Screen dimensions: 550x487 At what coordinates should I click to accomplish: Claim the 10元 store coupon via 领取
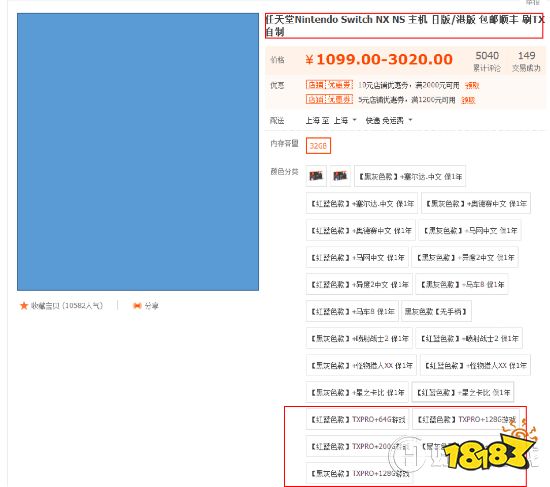point(472,85)
